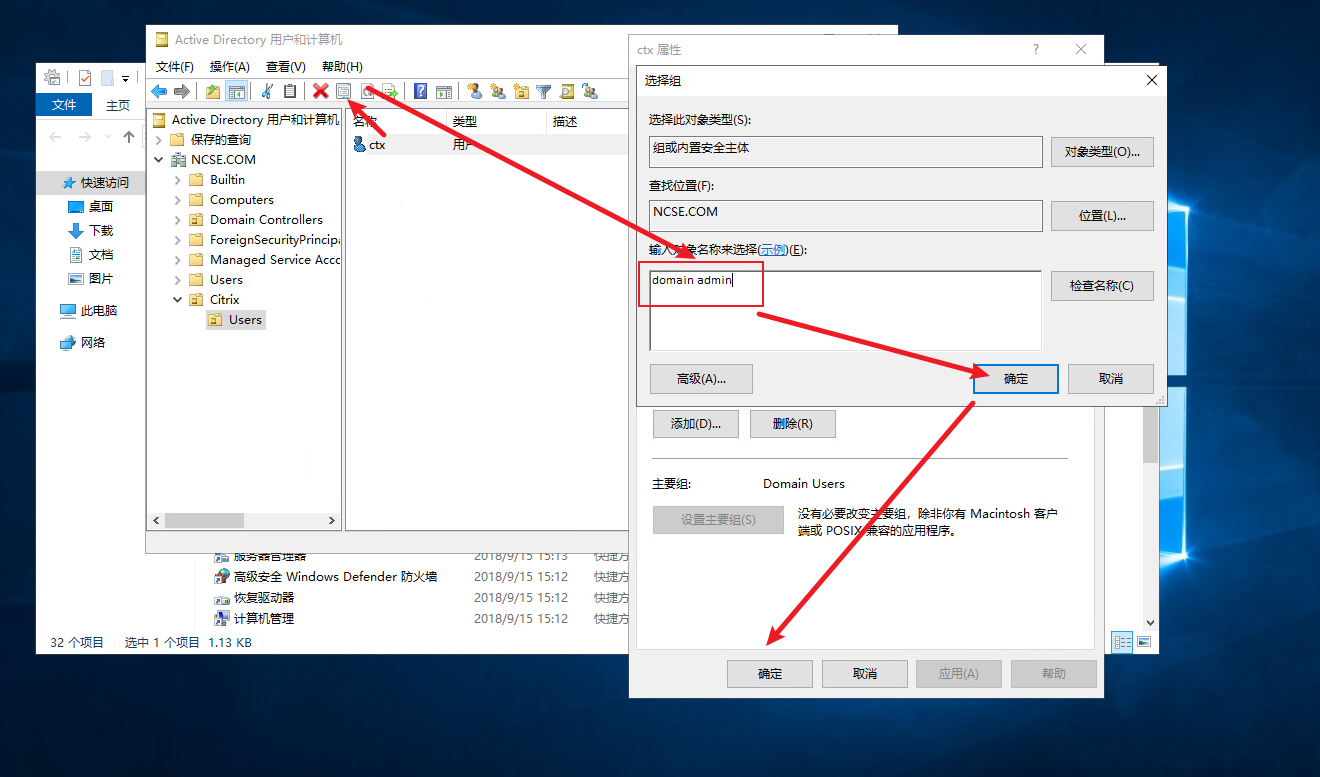Click the filter funnel toolbar icon

543,91
